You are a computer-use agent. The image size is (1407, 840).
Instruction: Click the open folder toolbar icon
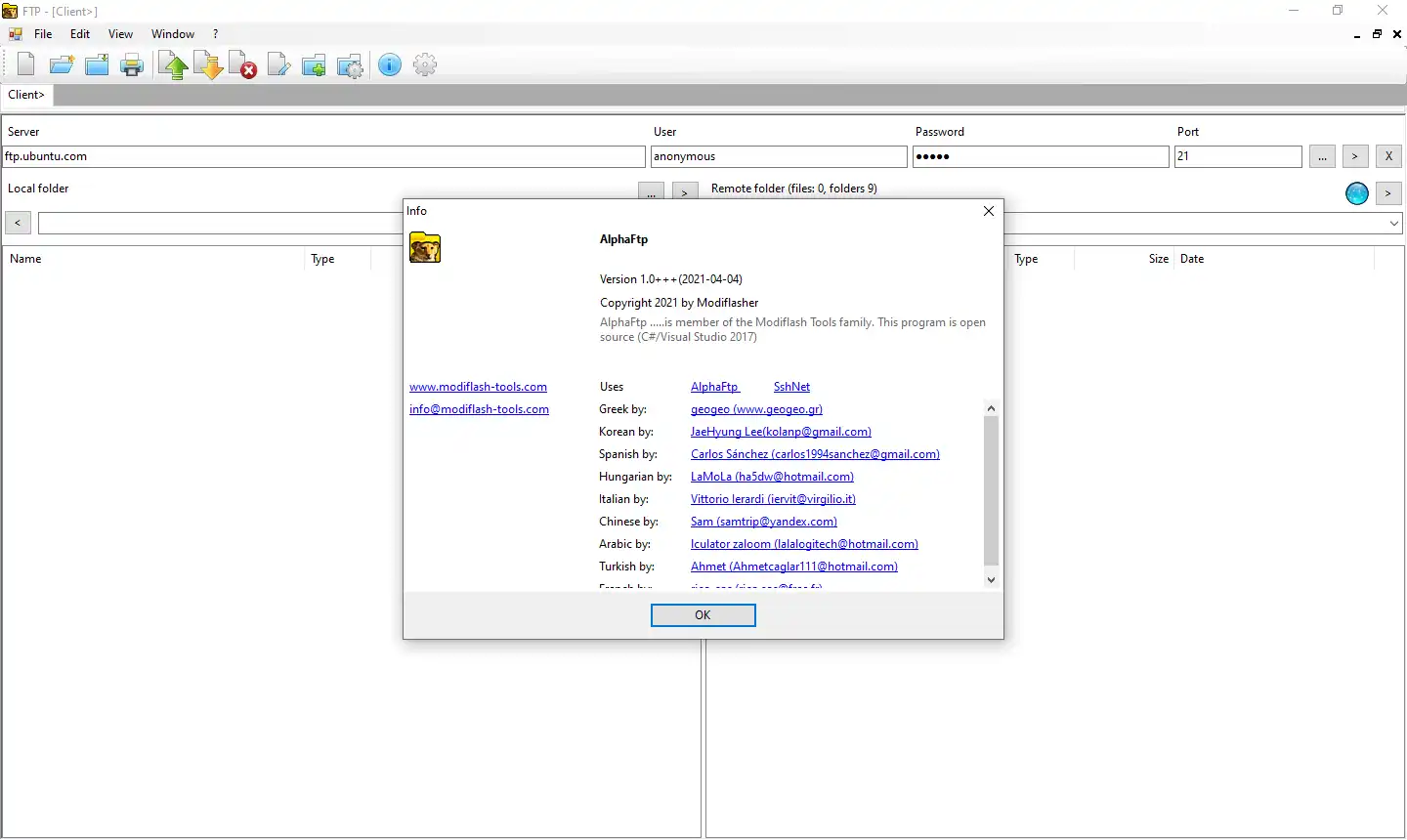point(62,65)
